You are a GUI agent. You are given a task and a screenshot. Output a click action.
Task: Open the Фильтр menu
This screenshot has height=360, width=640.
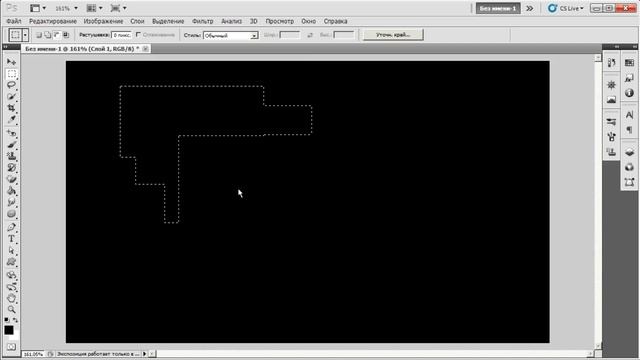[202, 21]
